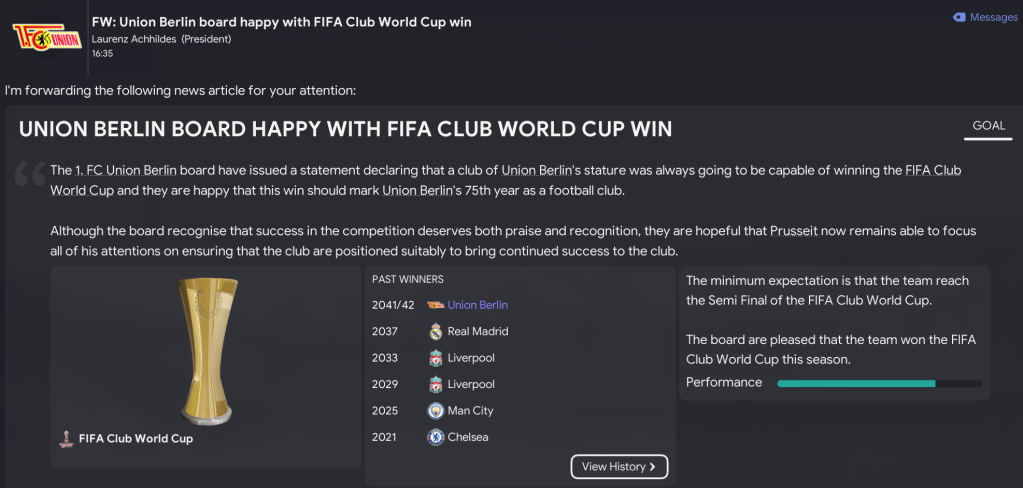Viewport: 1023px width, 488px height.
Task: Expand history via the View History chevron
Action: tap(652, 467)
